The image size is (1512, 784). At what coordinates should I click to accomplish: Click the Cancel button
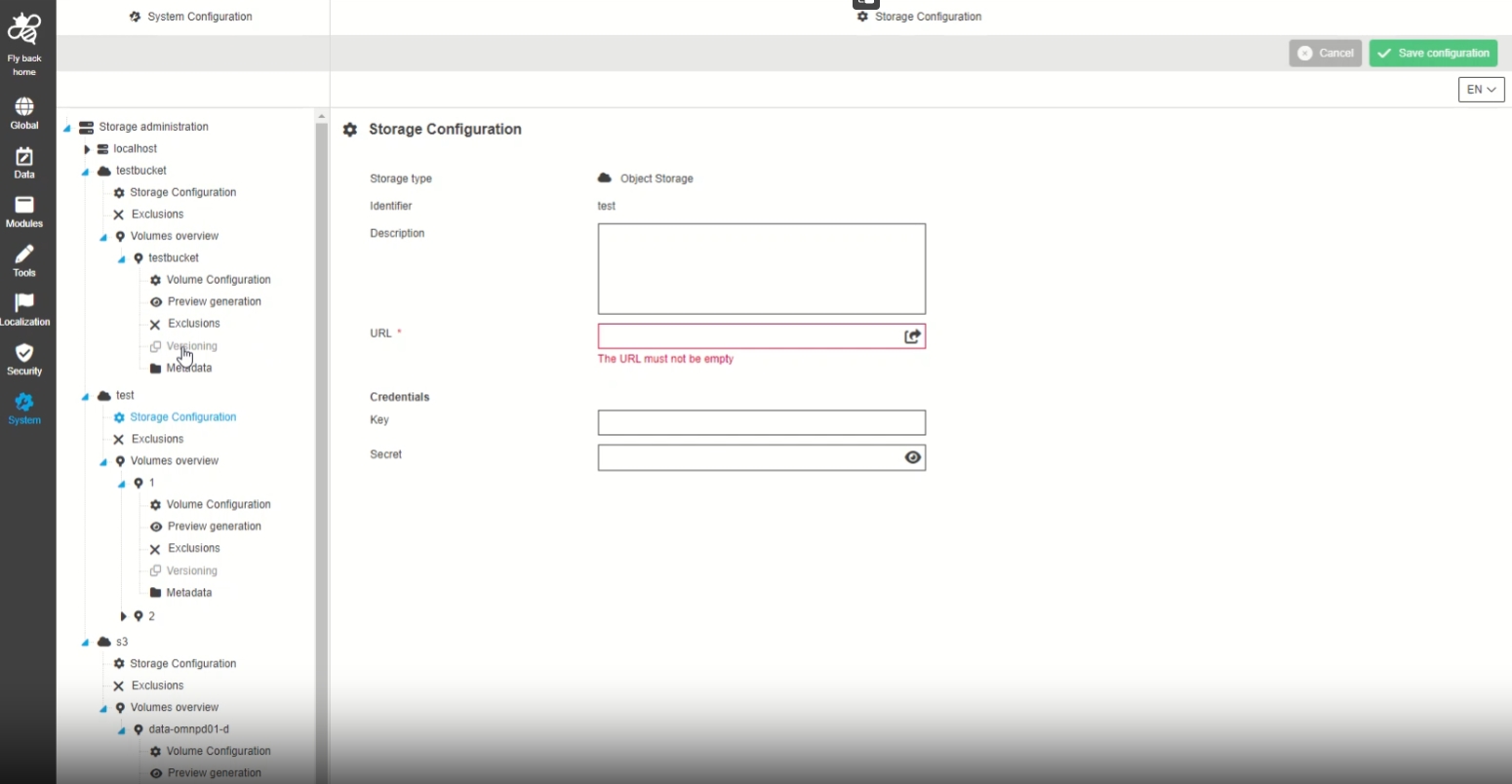tap(1325, 54)
